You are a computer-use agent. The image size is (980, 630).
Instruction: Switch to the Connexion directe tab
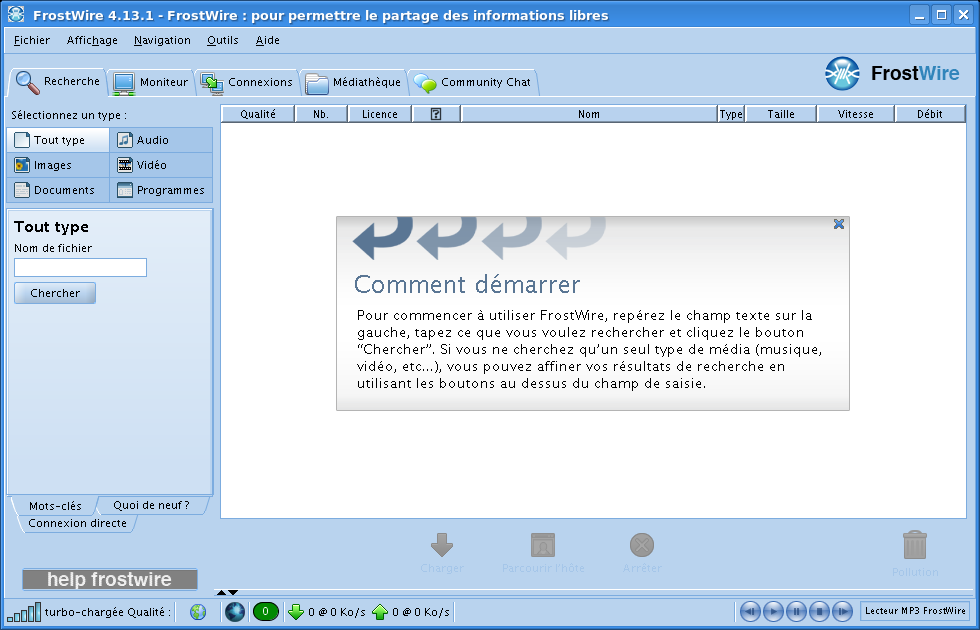point(78,523)
